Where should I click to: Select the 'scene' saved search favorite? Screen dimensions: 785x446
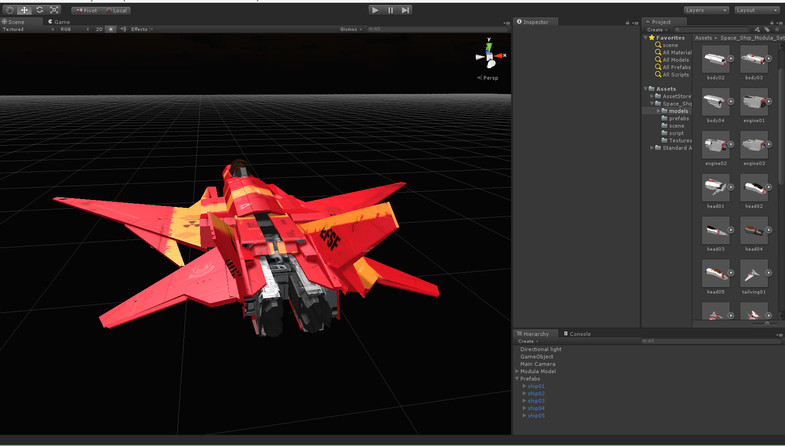click(666, 45)
